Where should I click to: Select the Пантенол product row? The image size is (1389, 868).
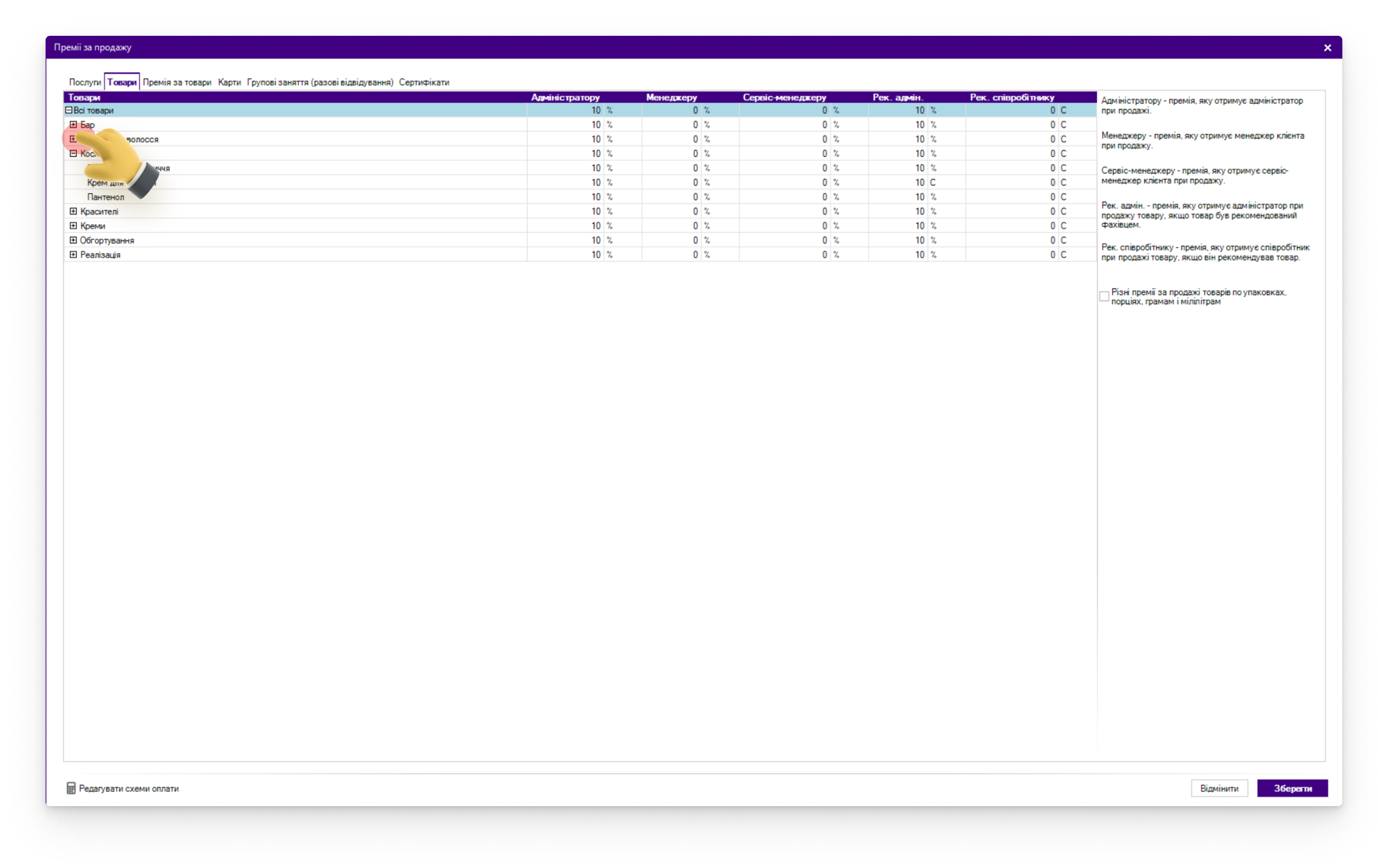tap(106, 197)
